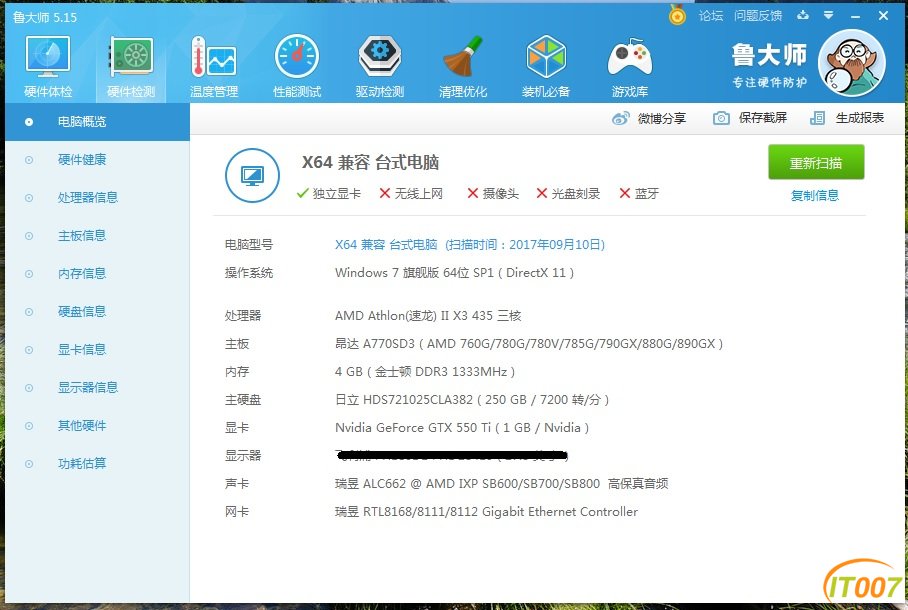
Task: Click the gold medal icon in title bar
Action: tap(677, 16)
